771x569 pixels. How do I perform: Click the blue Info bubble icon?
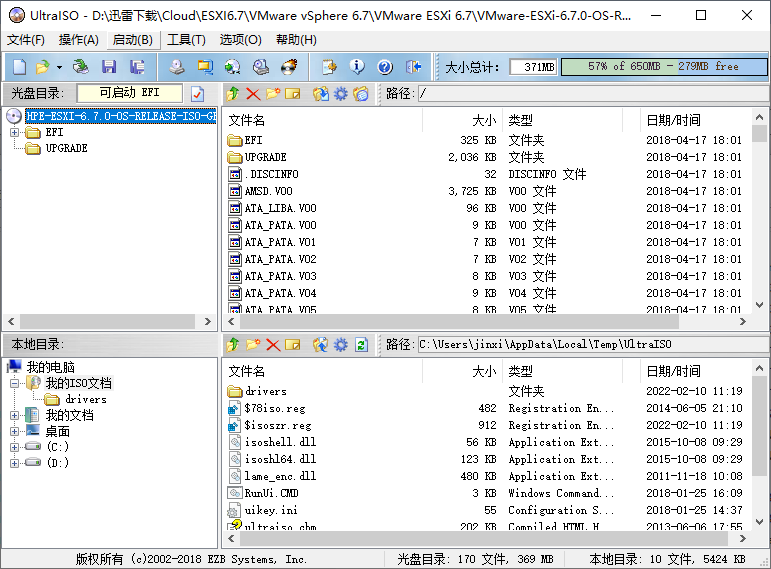point(357,67)
